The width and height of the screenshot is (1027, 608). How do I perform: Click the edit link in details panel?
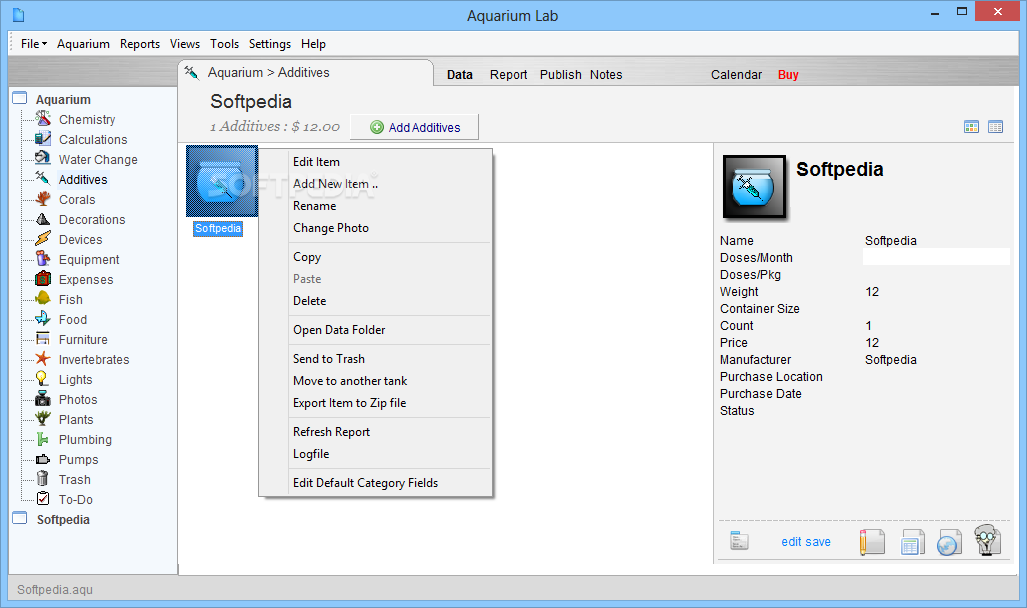[791, 542]
